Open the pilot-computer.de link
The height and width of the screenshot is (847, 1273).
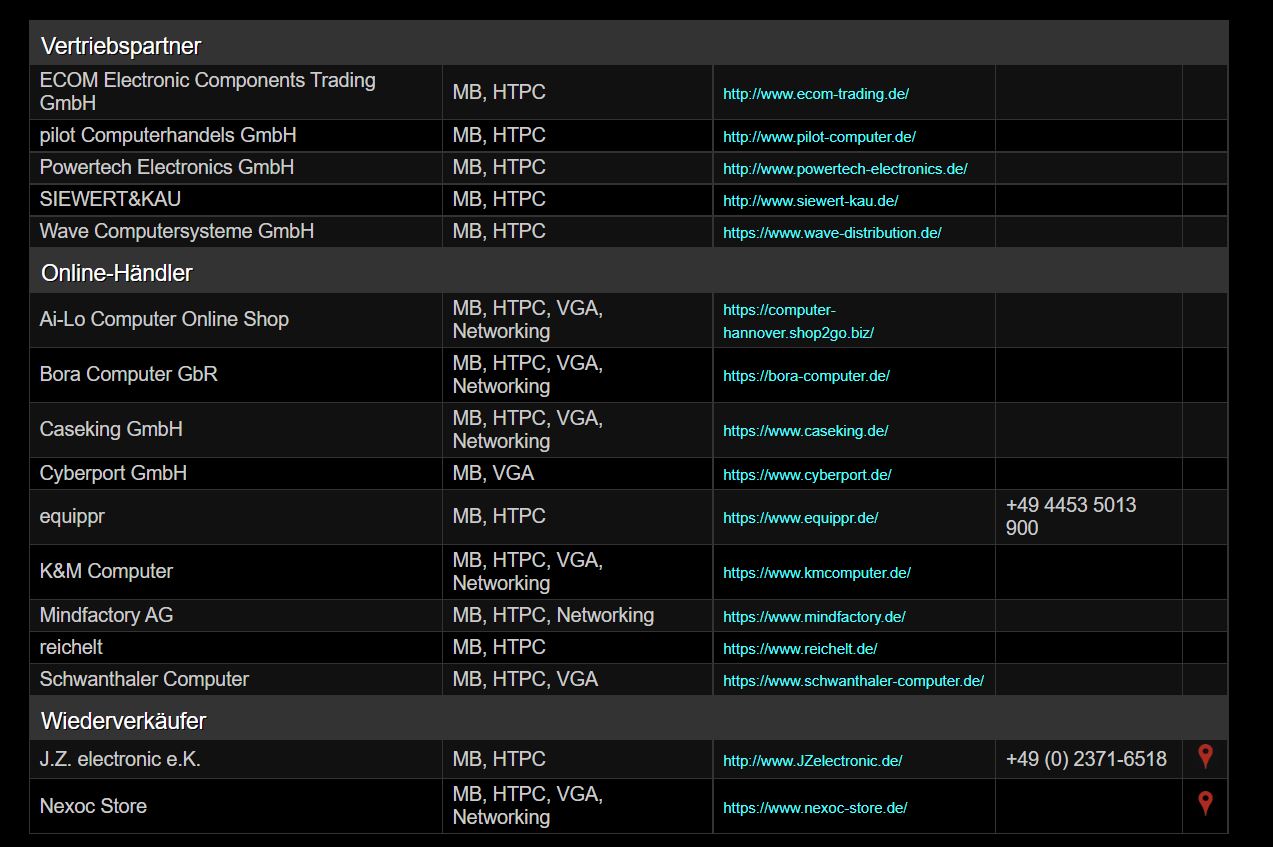(819, 137)
